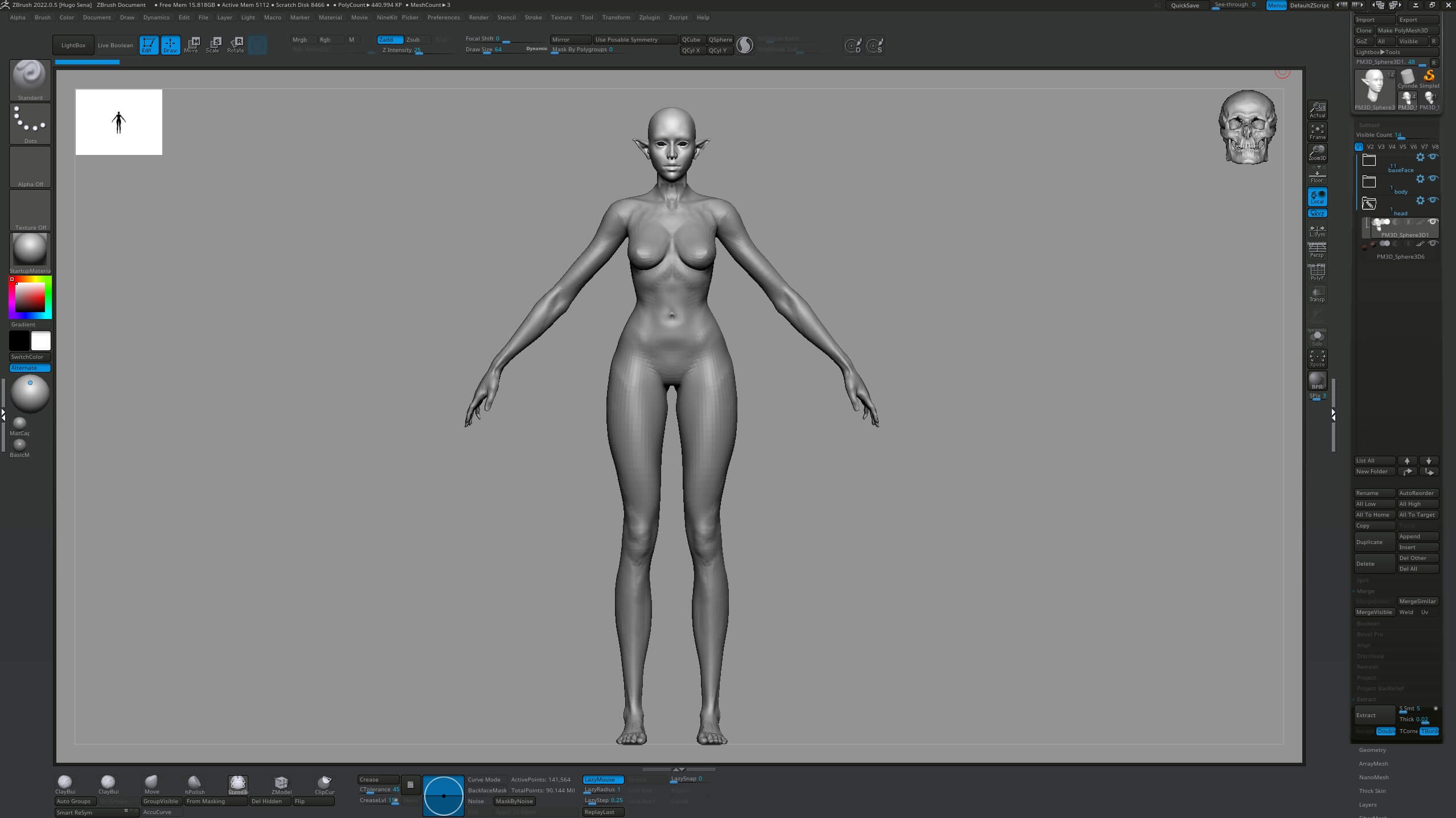Open the Brush menu

coord(42,17)
